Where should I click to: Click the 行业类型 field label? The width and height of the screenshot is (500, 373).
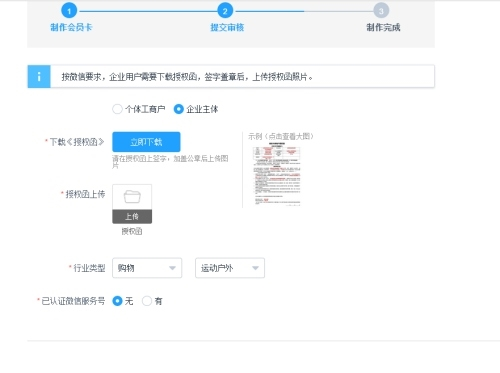(89, 268)
